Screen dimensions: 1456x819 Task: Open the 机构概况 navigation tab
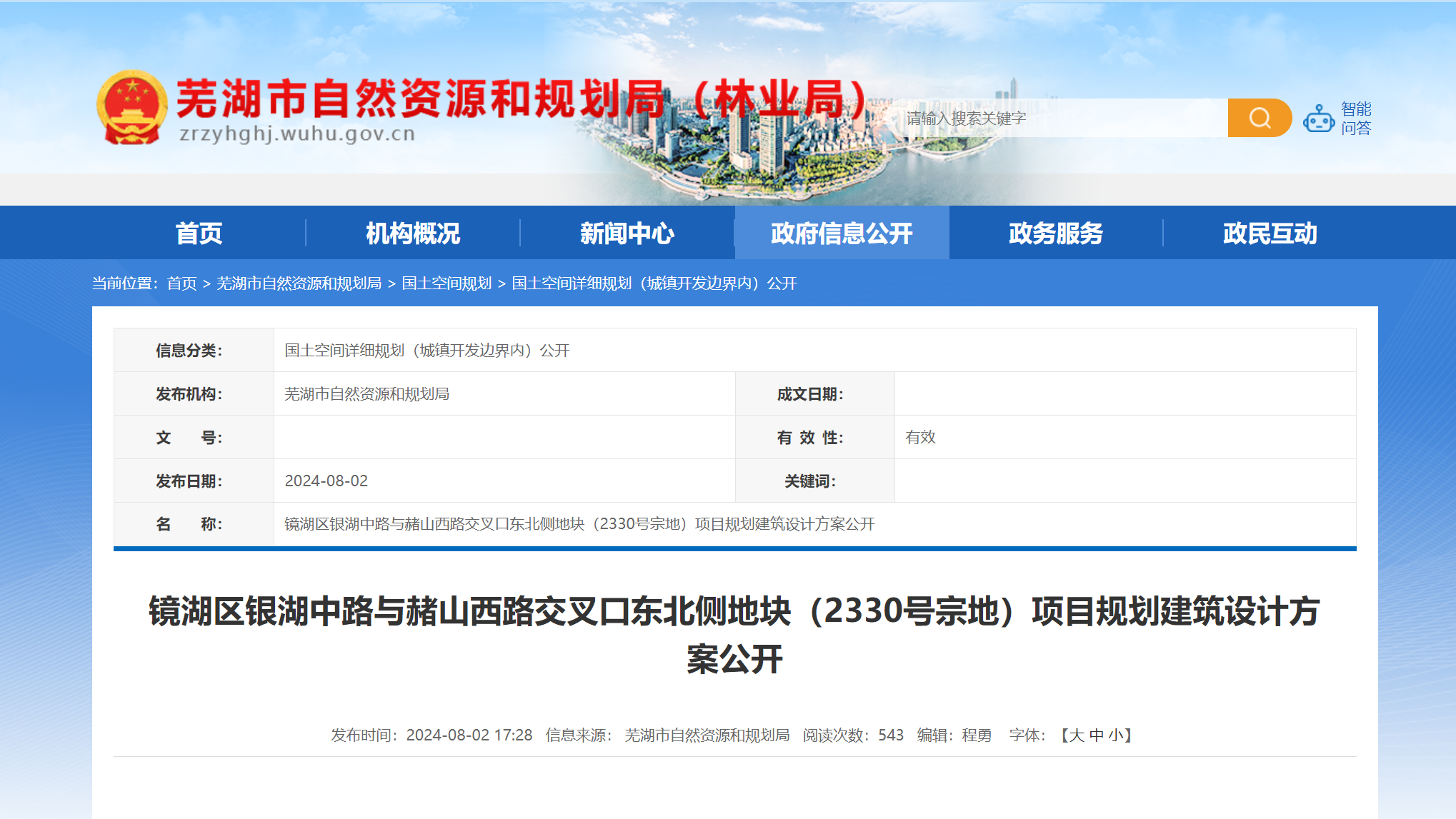(413, 233)
